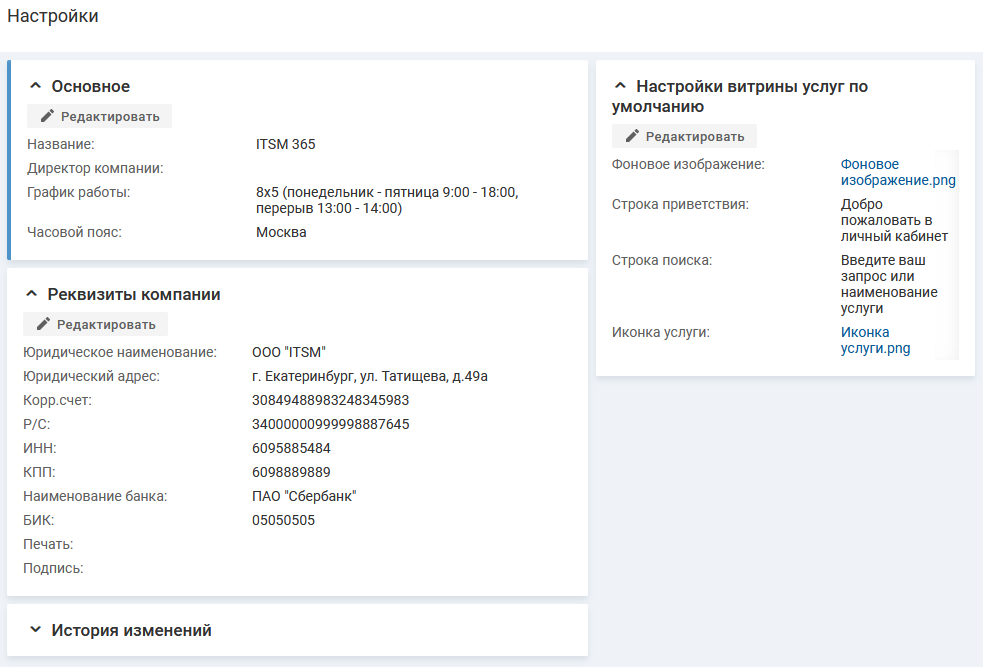Select the КПП value 6098889889
The width and height of the screenshot is (983, 667).
coord(291,472)
